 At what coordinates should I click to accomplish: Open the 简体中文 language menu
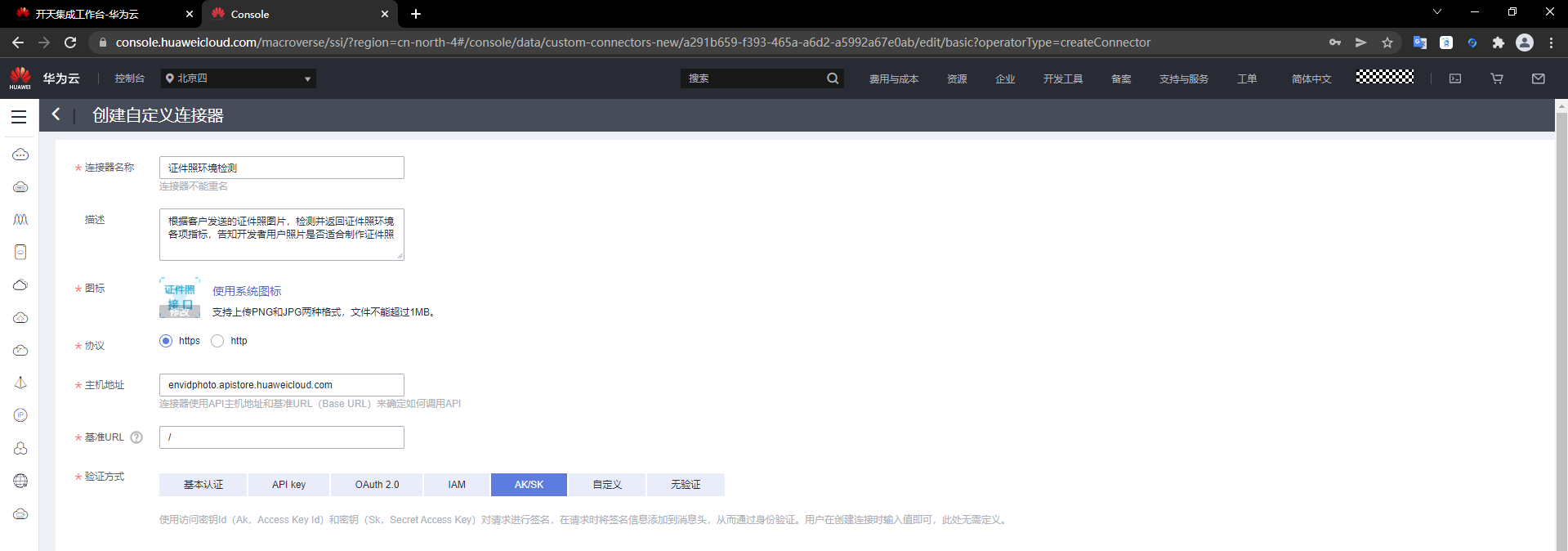1311,79
